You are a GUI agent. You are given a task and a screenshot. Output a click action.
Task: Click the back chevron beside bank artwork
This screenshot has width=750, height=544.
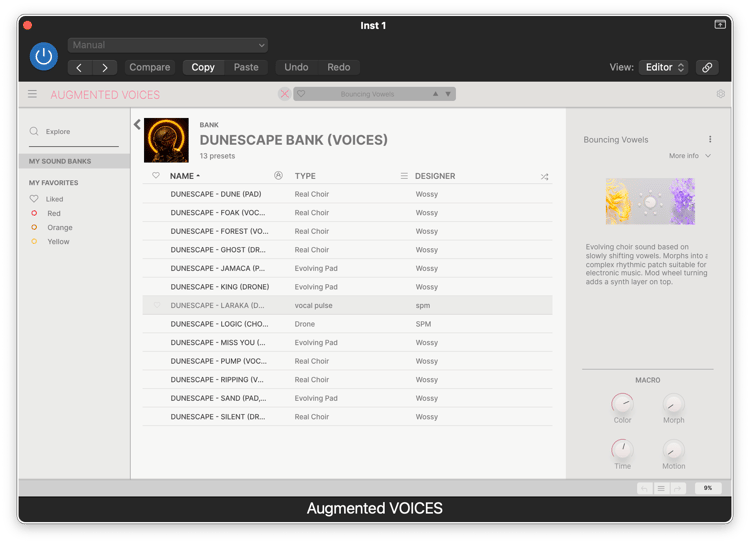click(x=137, y=124)
